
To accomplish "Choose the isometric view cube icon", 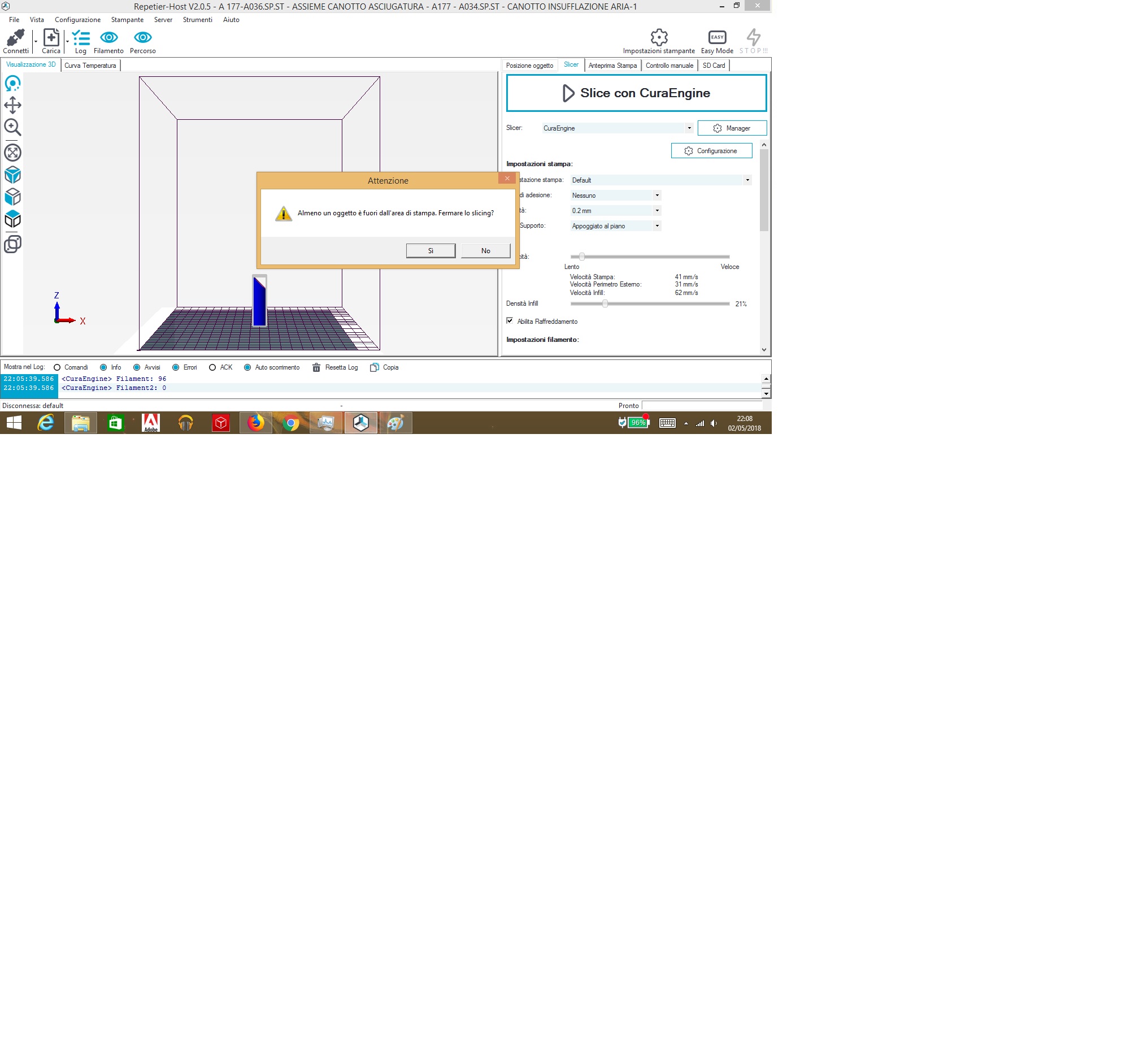I will (12, 175).
